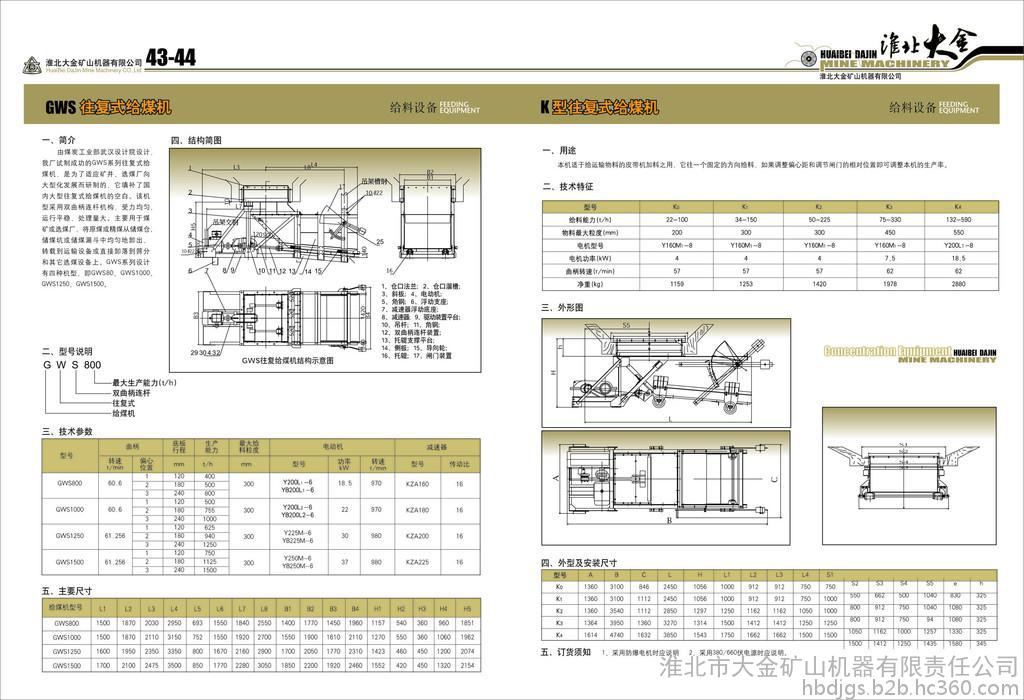This screenshot has height=700, width=1024.
Task: Click the "净重(kg)" row header
Action: (590, 284)
